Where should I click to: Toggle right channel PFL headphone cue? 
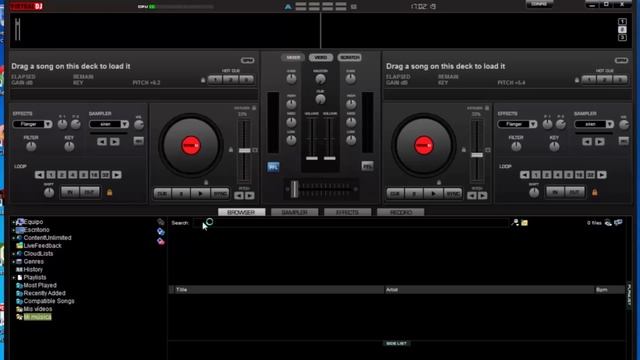(367, 166)
